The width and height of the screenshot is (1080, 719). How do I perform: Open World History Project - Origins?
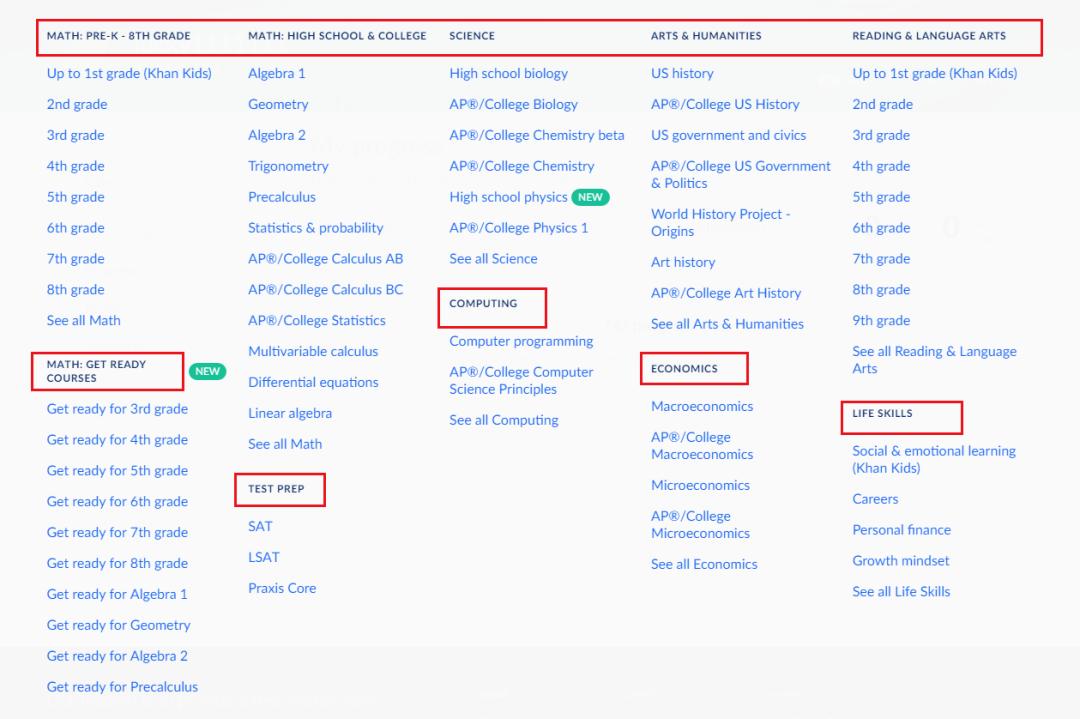pos(720,222)
